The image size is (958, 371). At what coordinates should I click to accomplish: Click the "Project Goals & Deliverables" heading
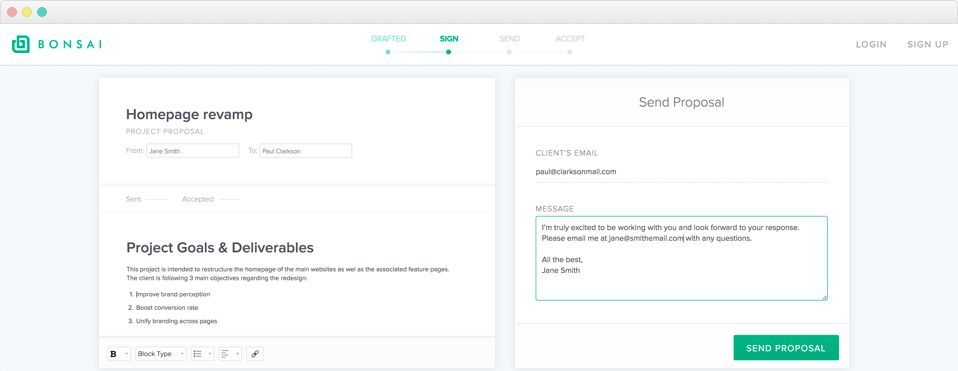click(220, 248)
